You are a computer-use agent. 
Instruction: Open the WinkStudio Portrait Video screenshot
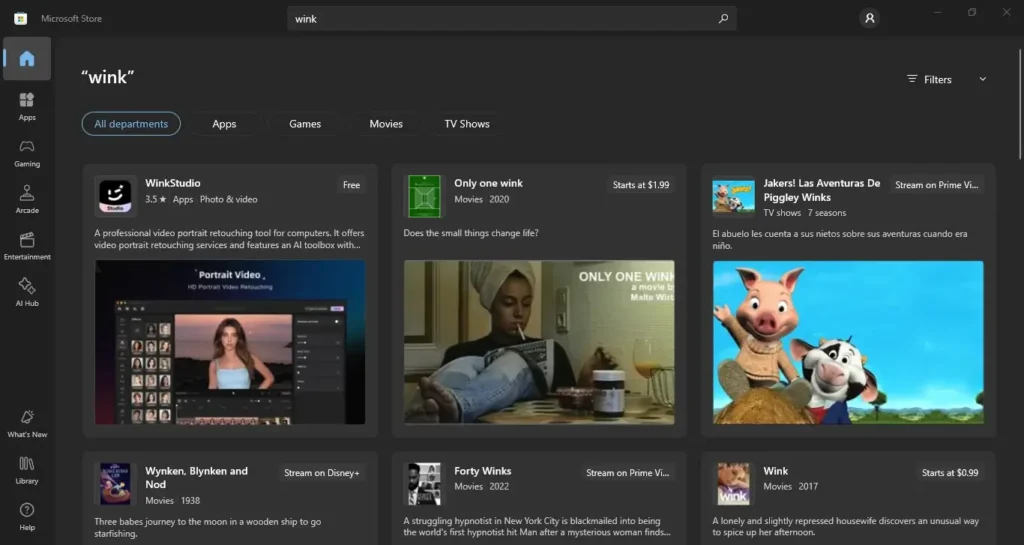230,342
